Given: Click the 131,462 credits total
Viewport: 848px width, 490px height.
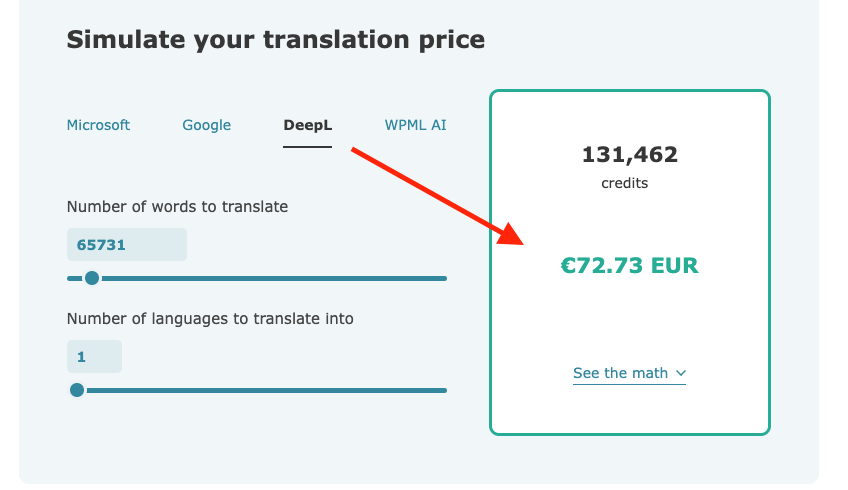Looking at the screenshot, I should 629,155.
